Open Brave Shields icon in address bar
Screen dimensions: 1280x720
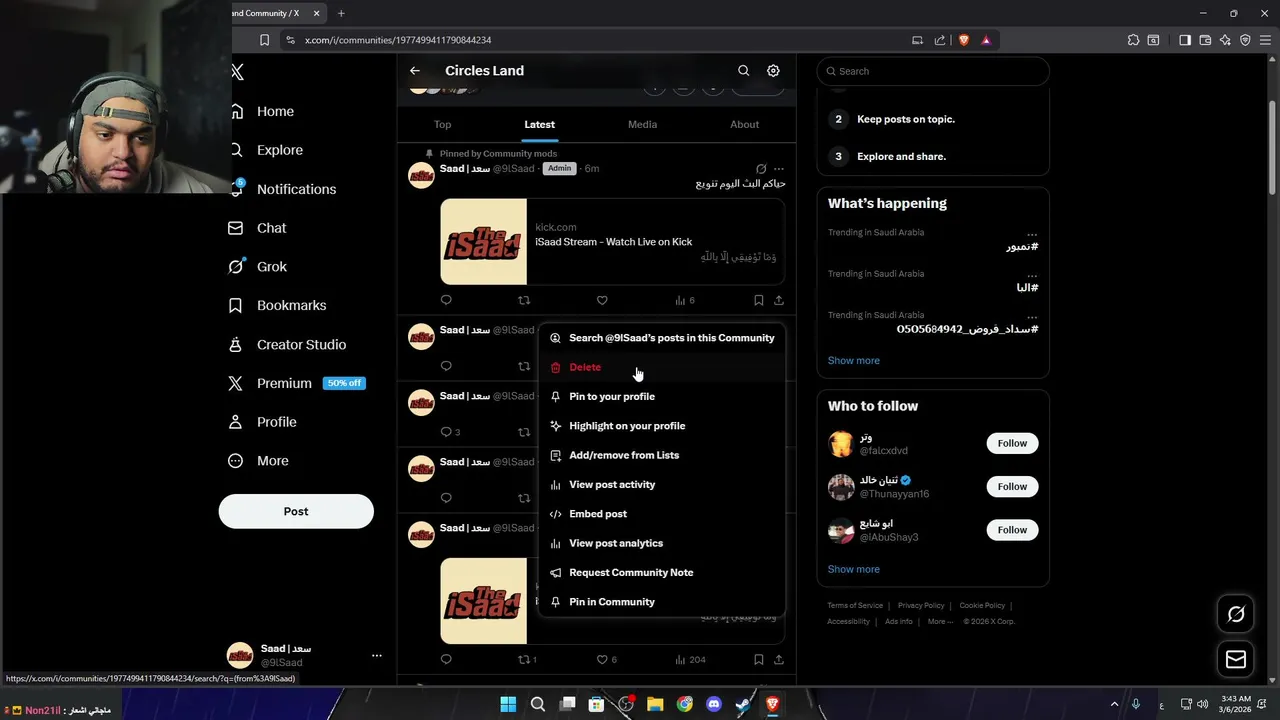(964, 40)
